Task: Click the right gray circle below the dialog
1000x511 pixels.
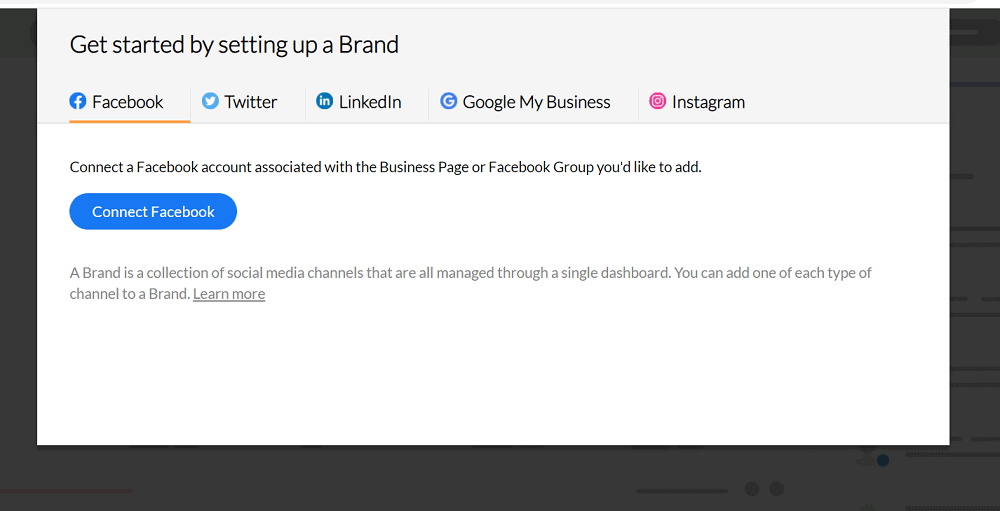Action: point(776,489)
